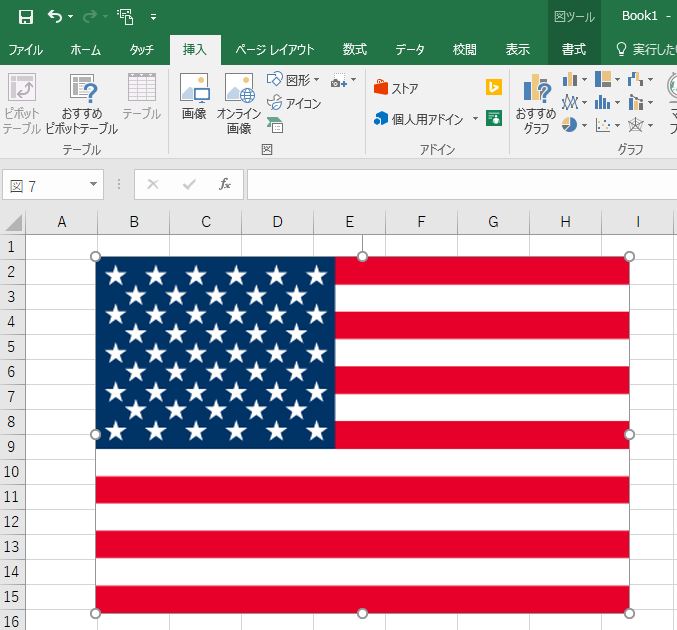This screenshot has height=630, width=677.
Task: Switch to the ホーム tab
Action: [85, 50]
